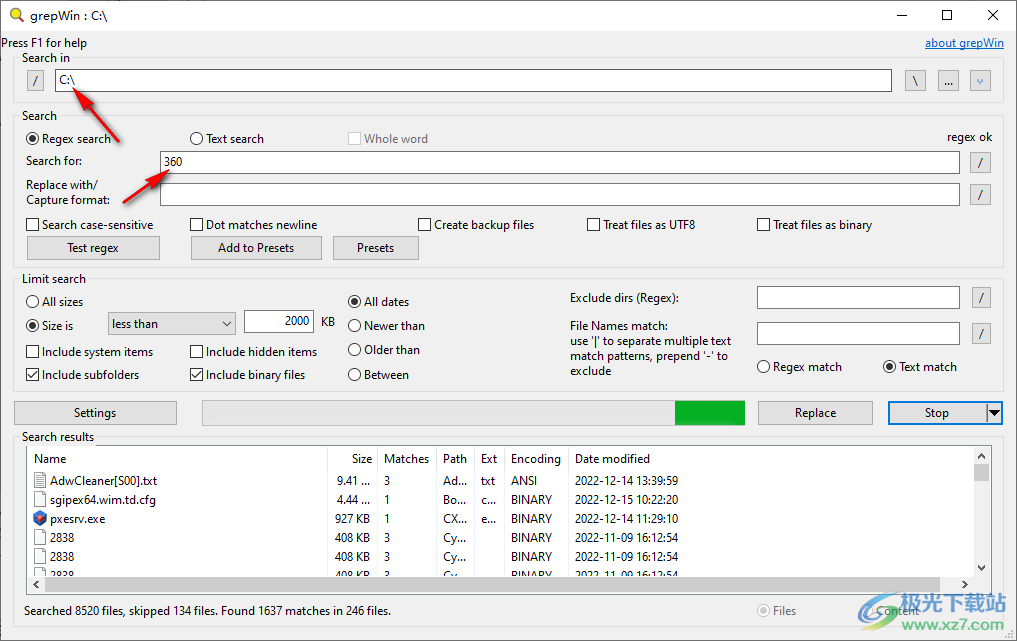The height and width of the screenshot is (641, 1017).
Task: Focus the Search for text field
Action: [x=560, y=162]
